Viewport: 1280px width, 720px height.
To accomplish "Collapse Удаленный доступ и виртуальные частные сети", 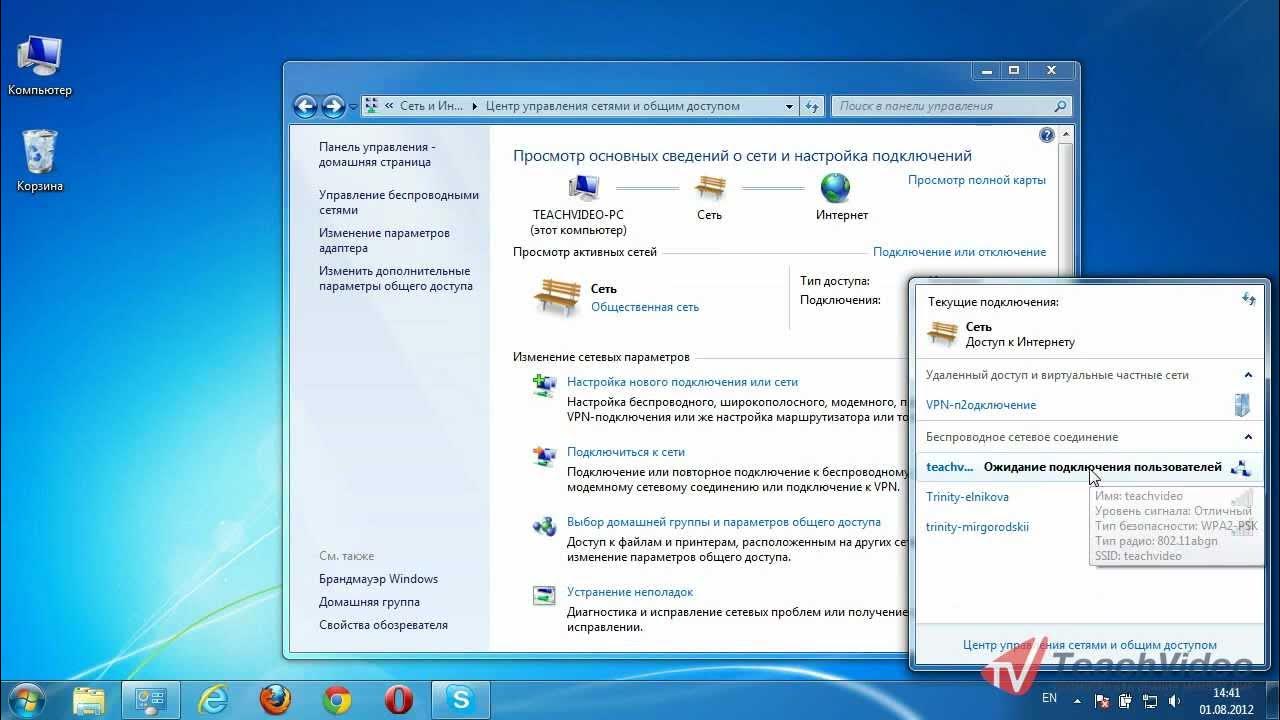I will pyautogui.click(x=1248, y=375).
